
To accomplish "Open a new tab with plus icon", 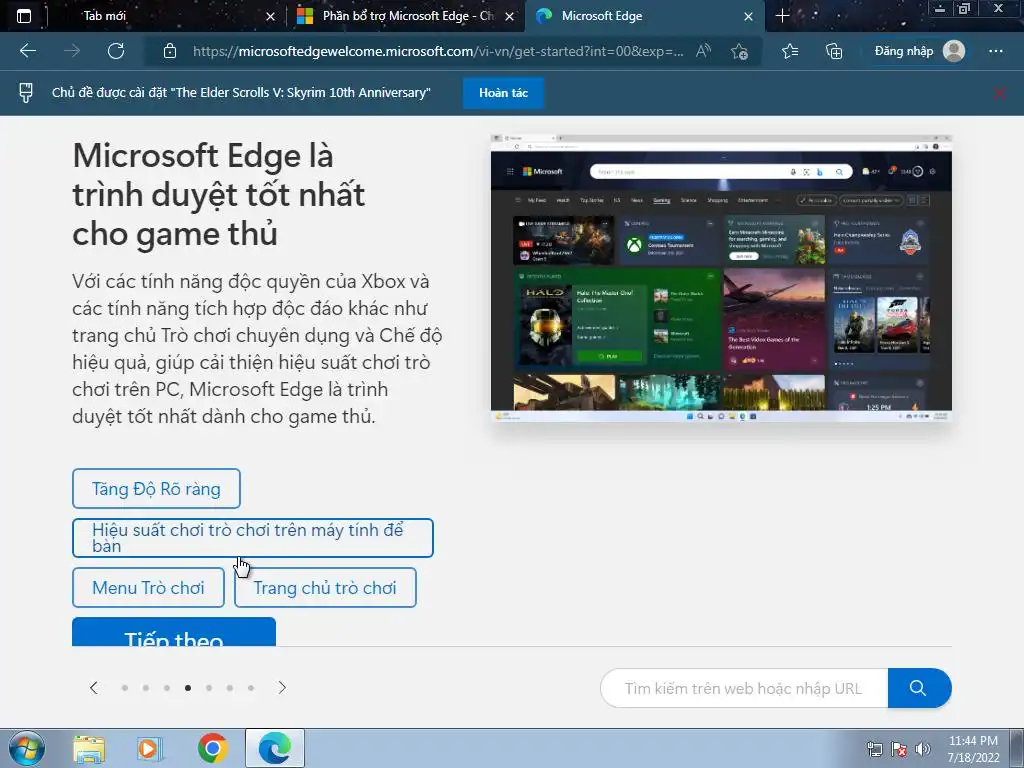I will (782, 16).
